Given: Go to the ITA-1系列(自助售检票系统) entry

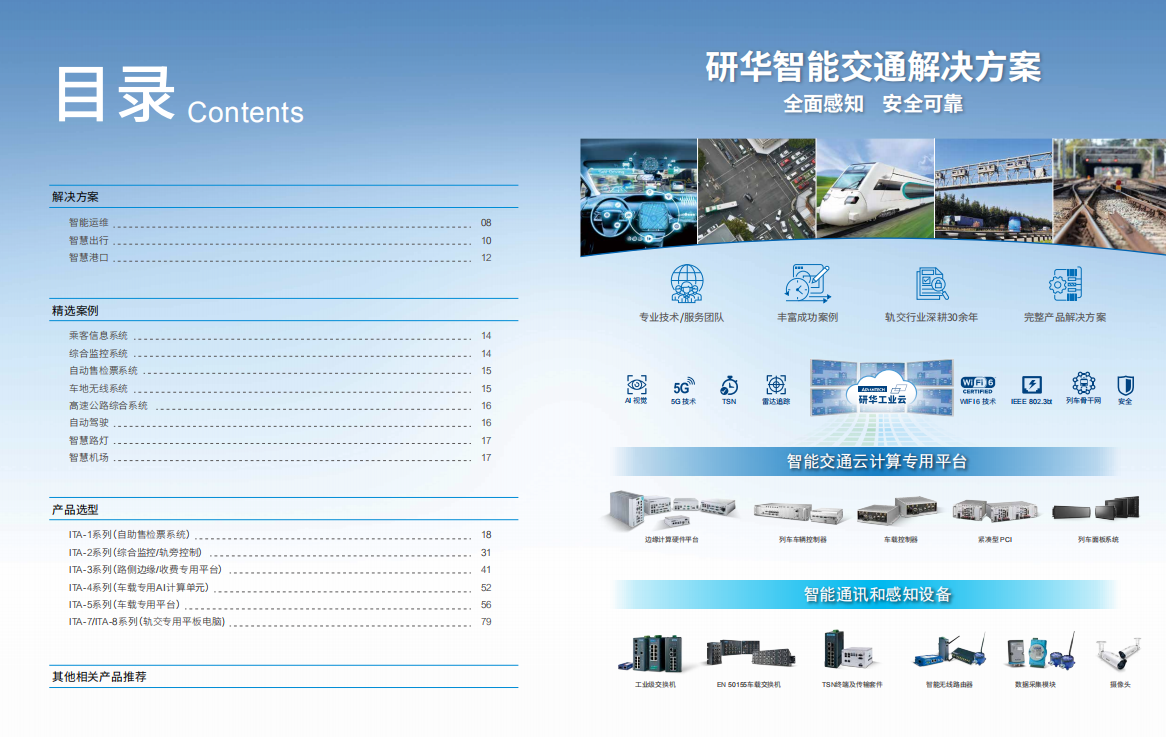Looking at the screenshot, I should tap(280, 535).
